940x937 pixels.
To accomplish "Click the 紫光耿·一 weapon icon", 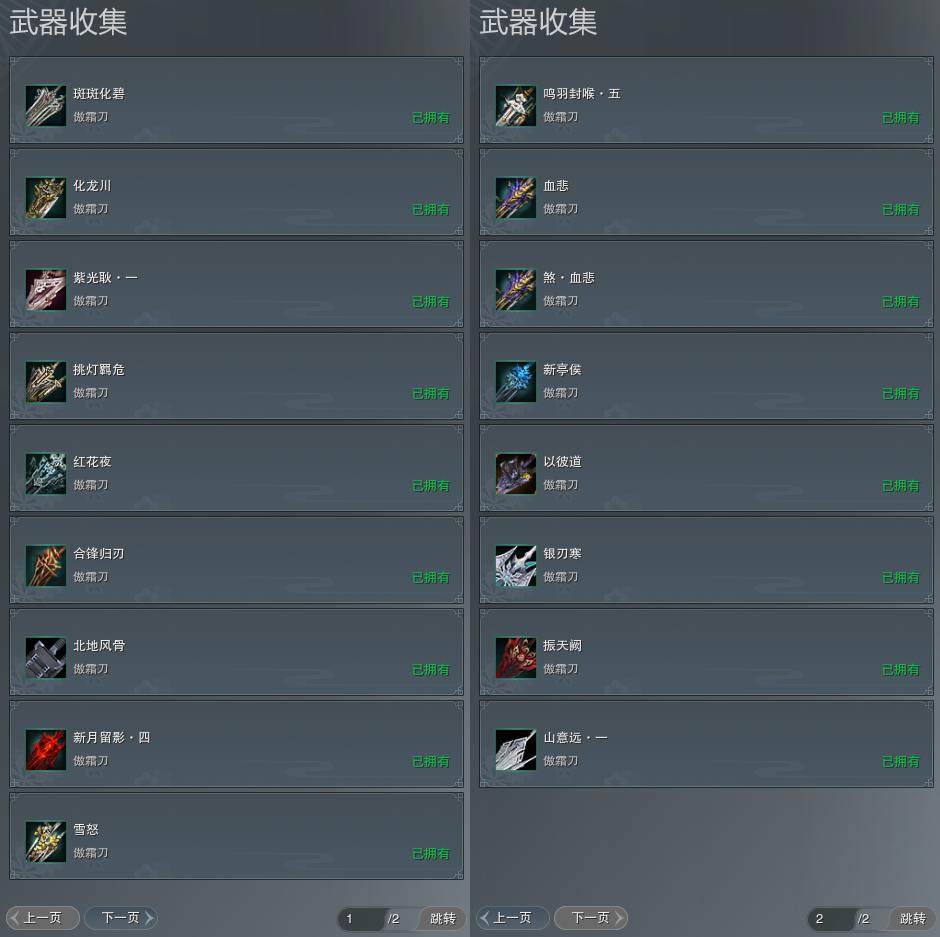I will (46, 290).
